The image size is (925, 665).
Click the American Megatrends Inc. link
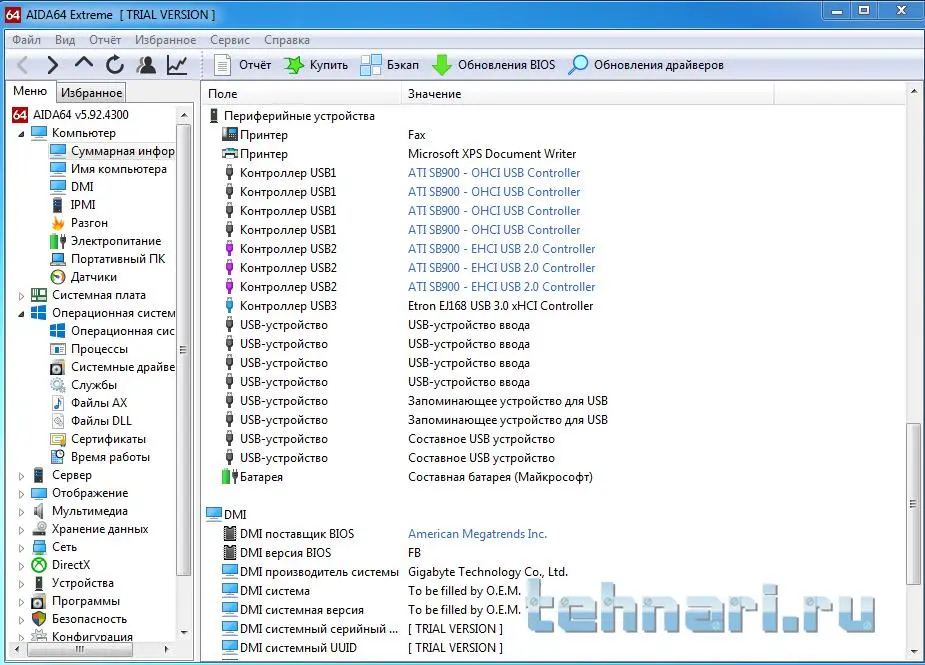[x=477, y=534]
